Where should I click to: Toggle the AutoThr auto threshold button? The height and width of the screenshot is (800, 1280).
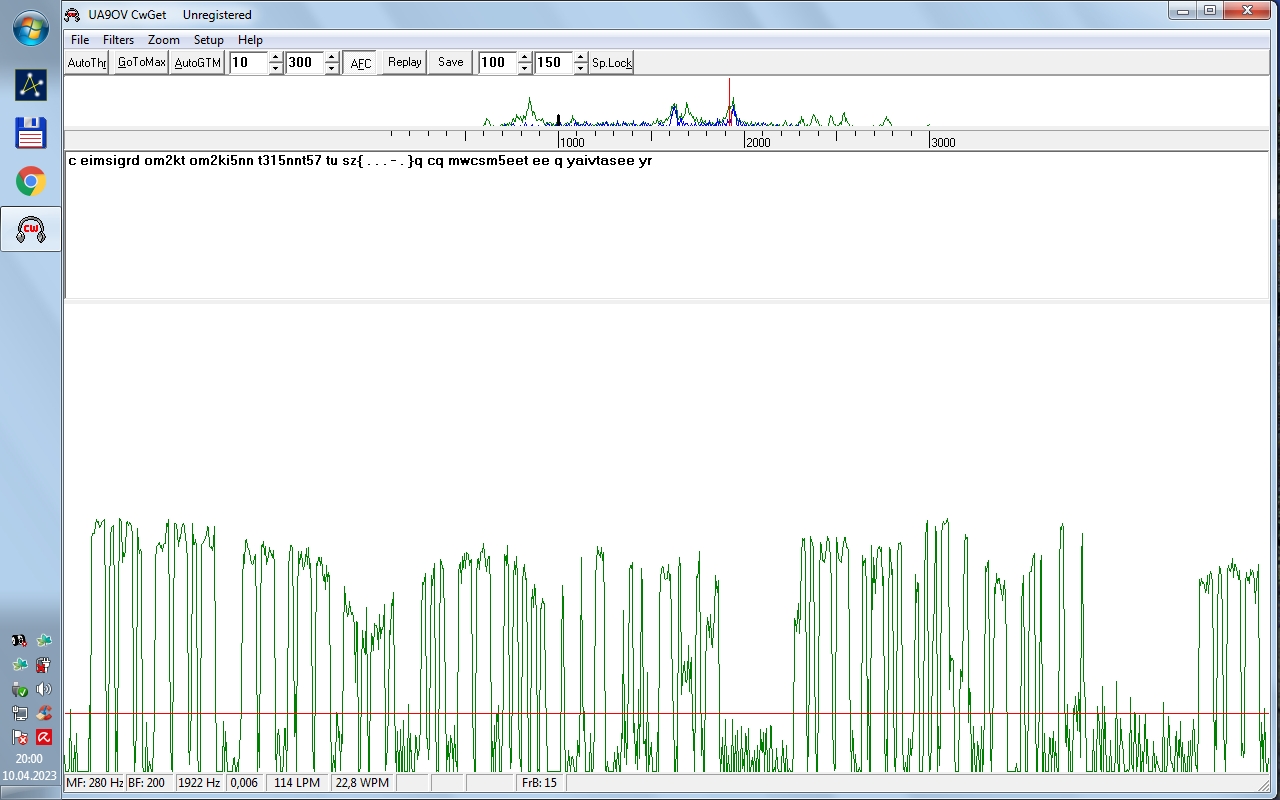click(x=86, y=63)
